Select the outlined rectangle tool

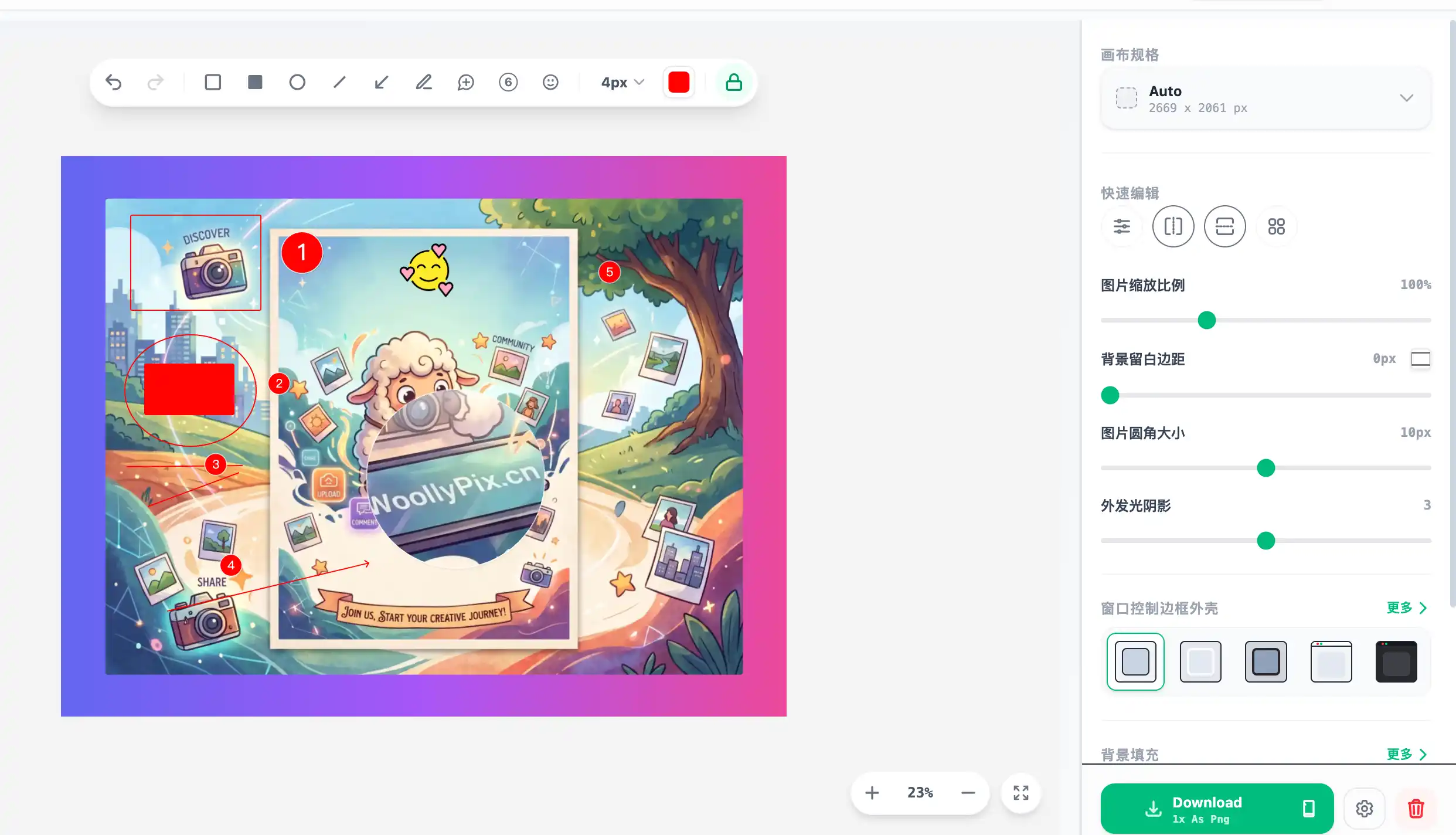pos(213,82)
